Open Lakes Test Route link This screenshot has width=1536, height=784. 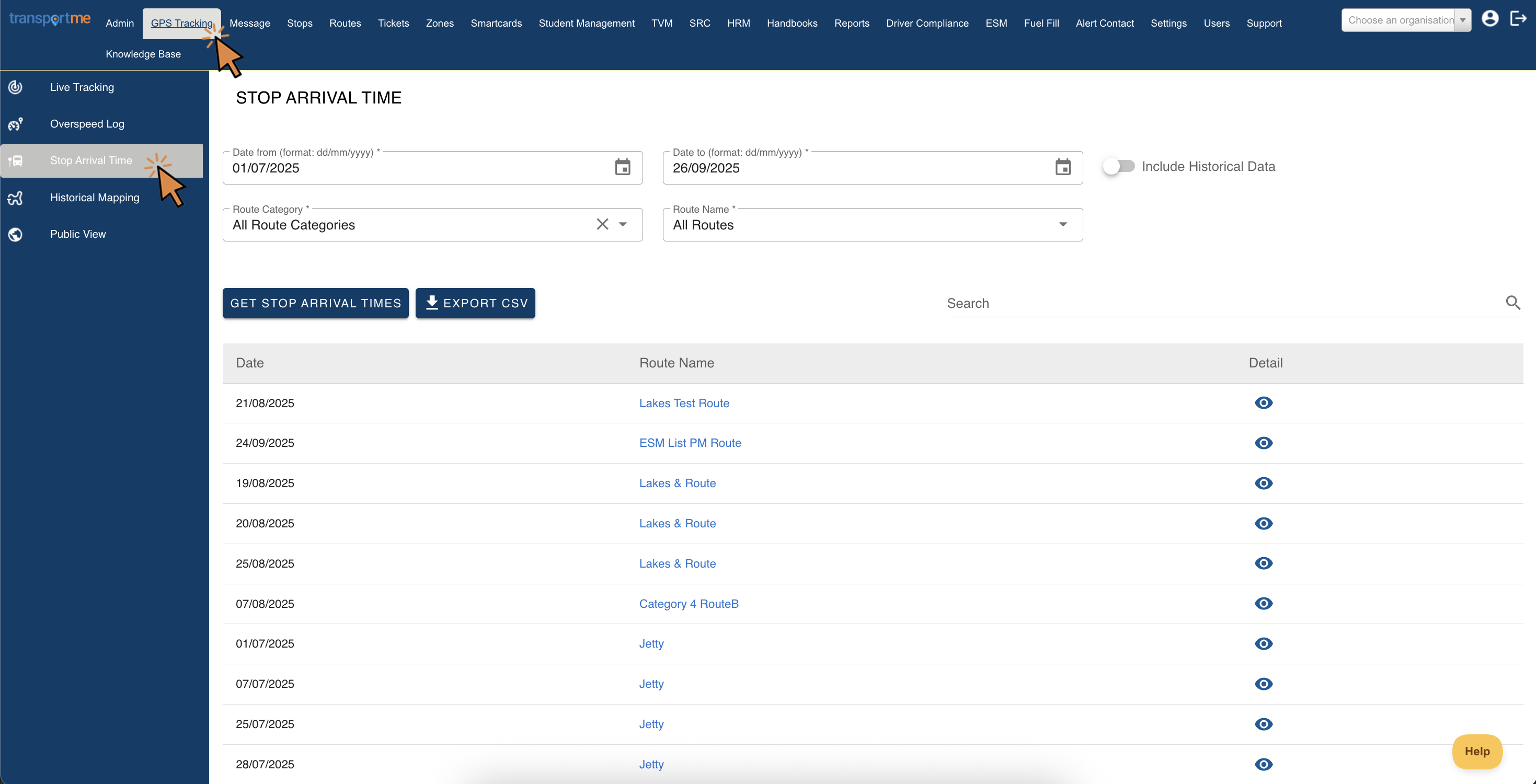click(684, 403)
